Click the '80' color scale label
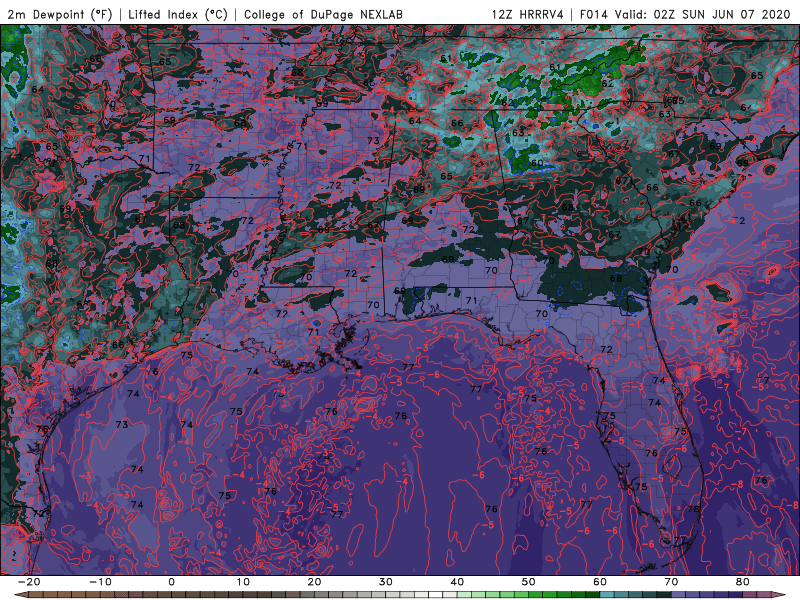800x600 pixels. (x=743, y=582)
